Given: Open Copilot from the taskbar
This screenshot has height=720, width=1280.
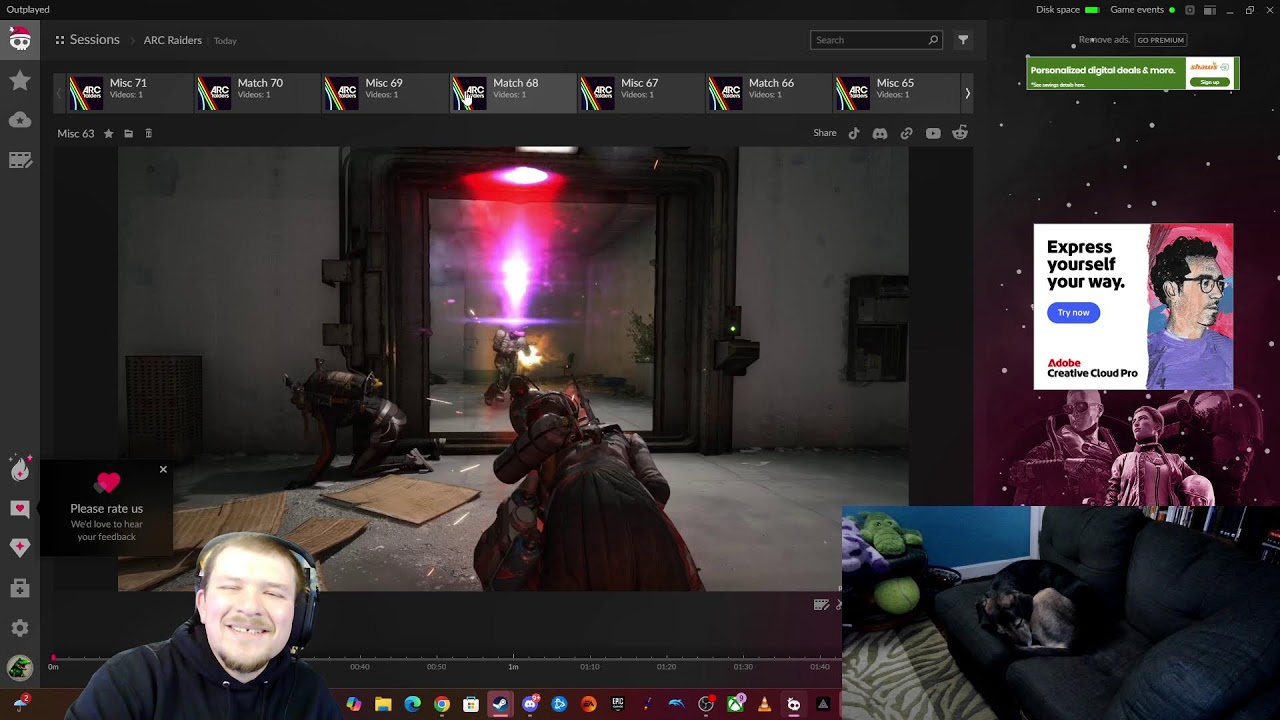Looking at the screenshot, I should (353, 705).
